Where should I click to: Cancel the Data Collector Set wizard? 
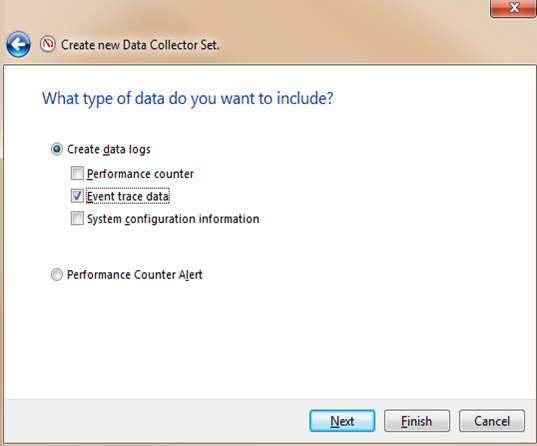point(492,421)
